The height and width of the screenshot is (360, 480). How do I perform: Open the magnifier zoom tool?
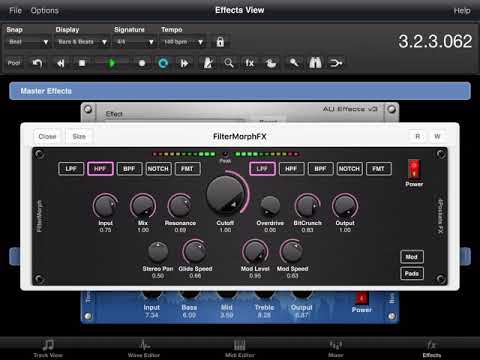pos(229,63)
